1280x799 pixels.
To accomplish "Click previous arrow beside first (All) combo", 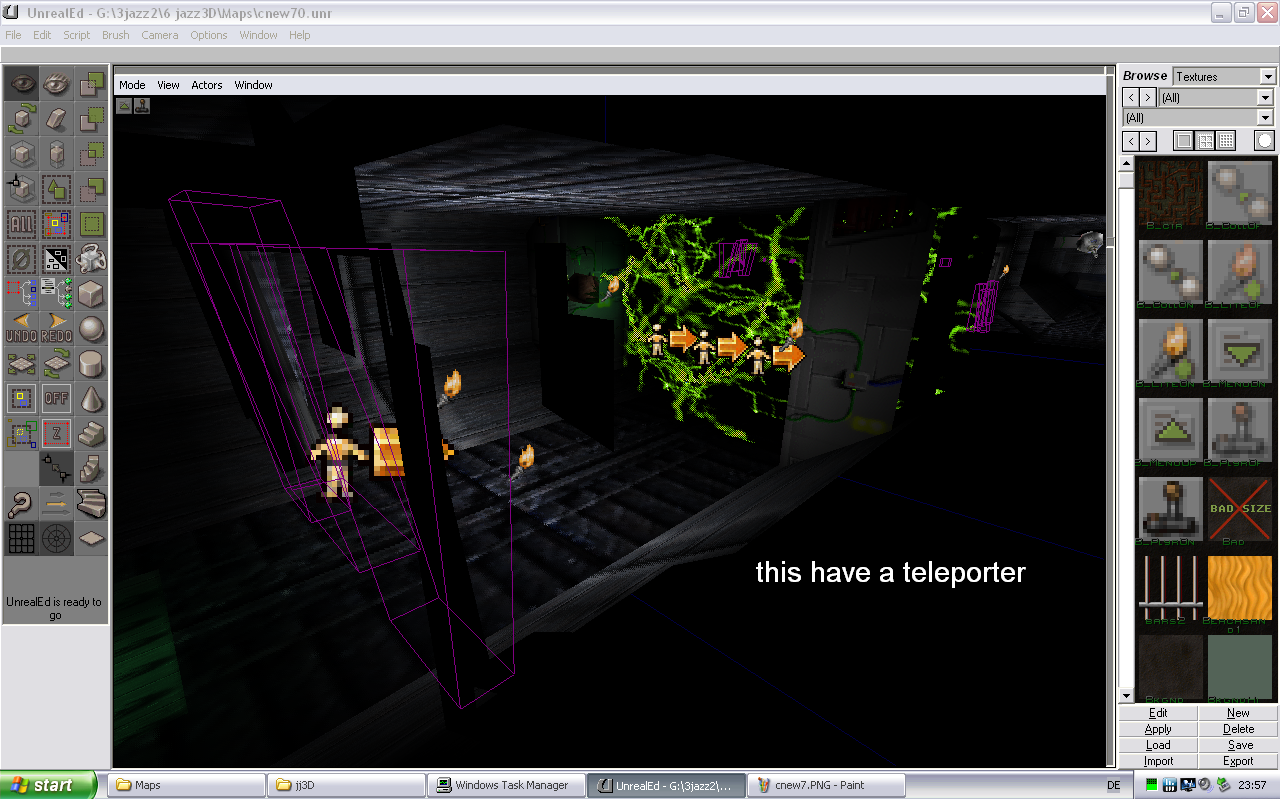I will [x=1131, y=97].
